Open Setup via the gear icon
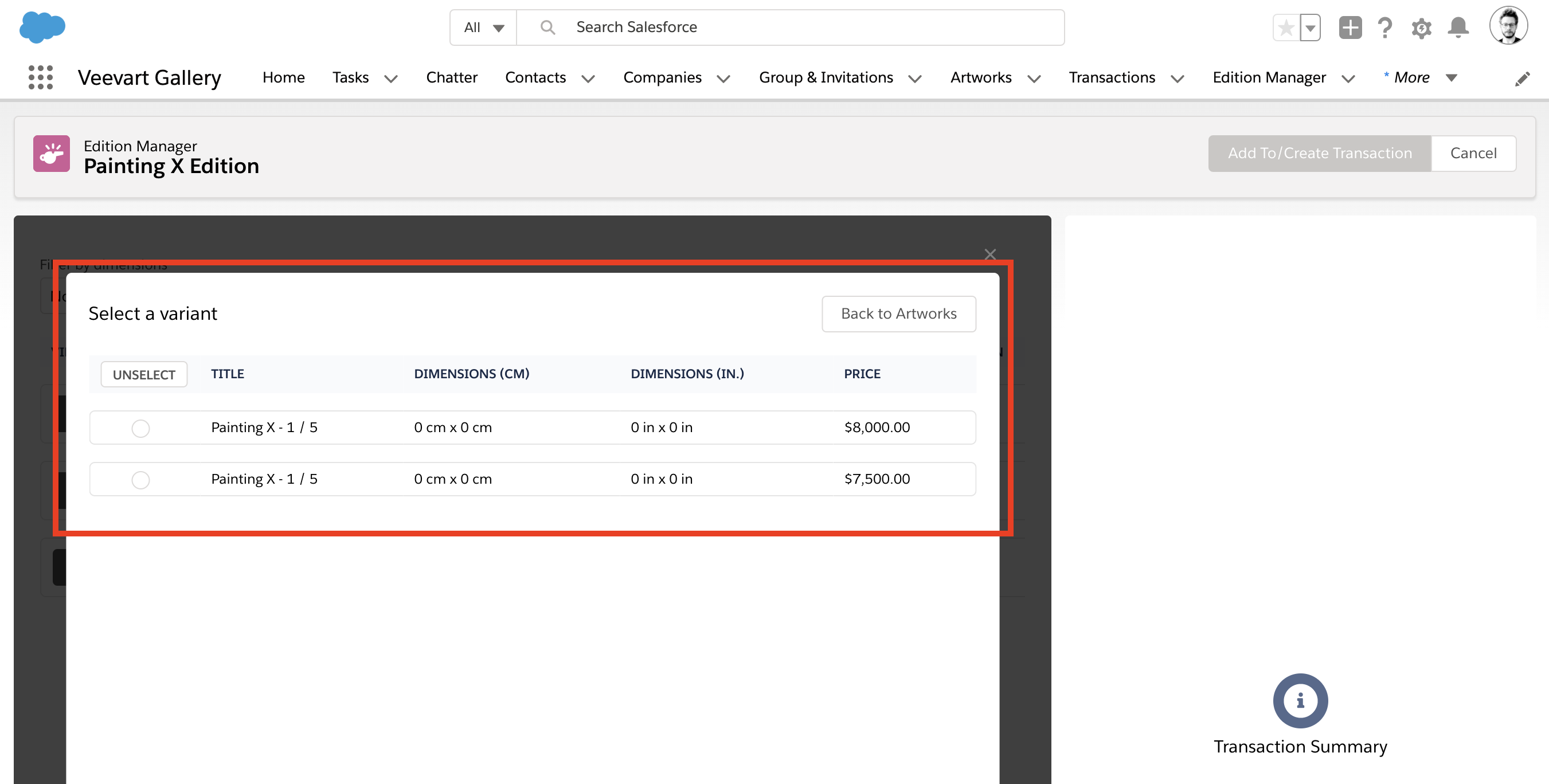1549x784 pixels. 1421,27
